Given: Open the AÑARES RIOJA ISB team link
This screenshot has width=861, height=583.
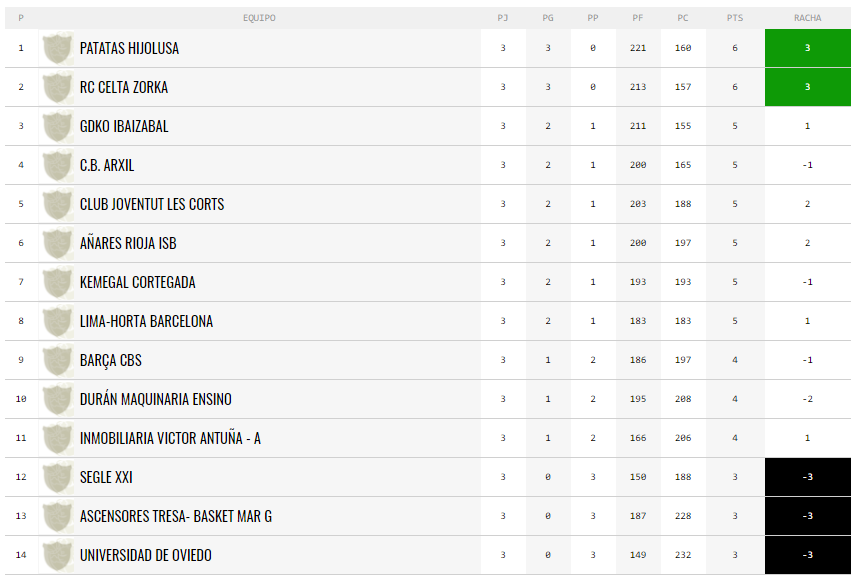Looking at the screenshot, I should 128,243.
